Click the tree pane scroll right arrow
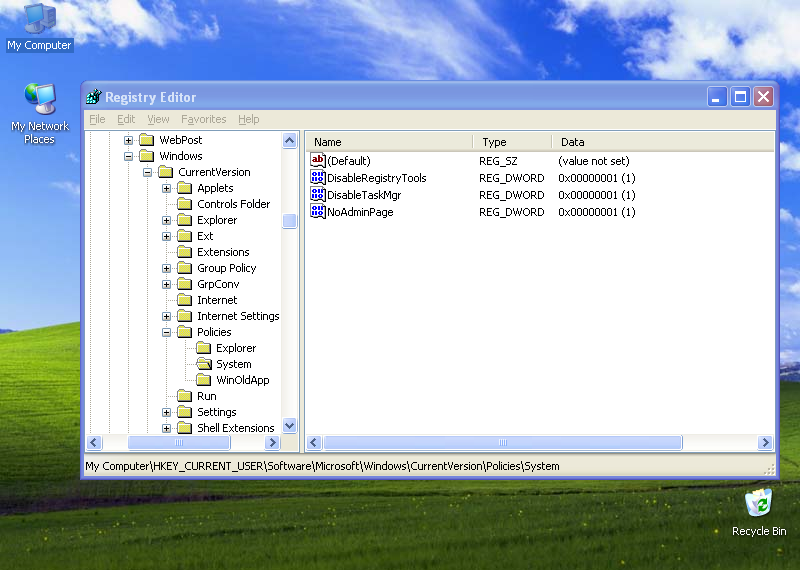This screenshot has width=800, height=570. pos(272,442)
